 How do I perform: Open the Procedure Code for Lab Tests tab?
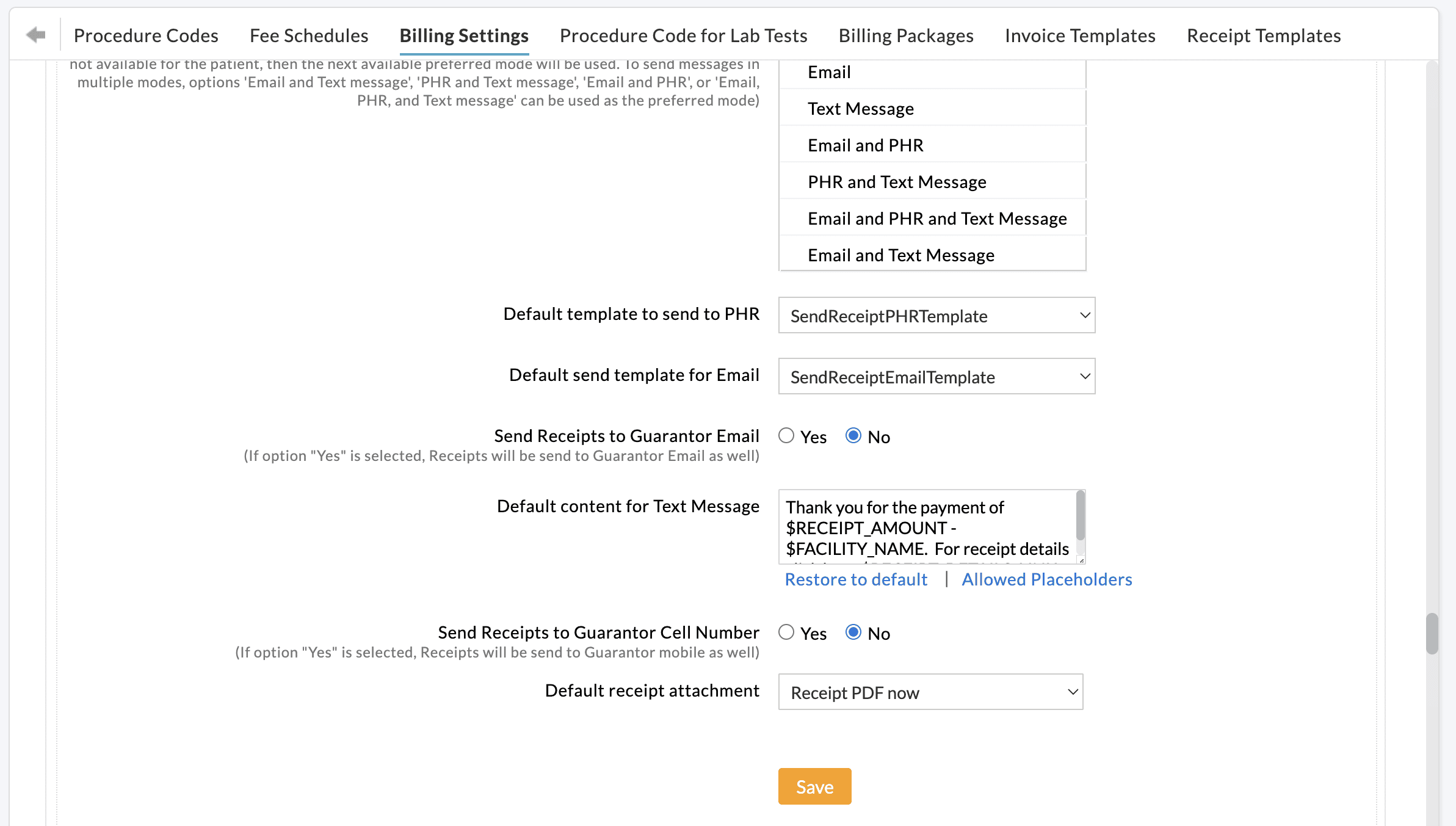683,35
